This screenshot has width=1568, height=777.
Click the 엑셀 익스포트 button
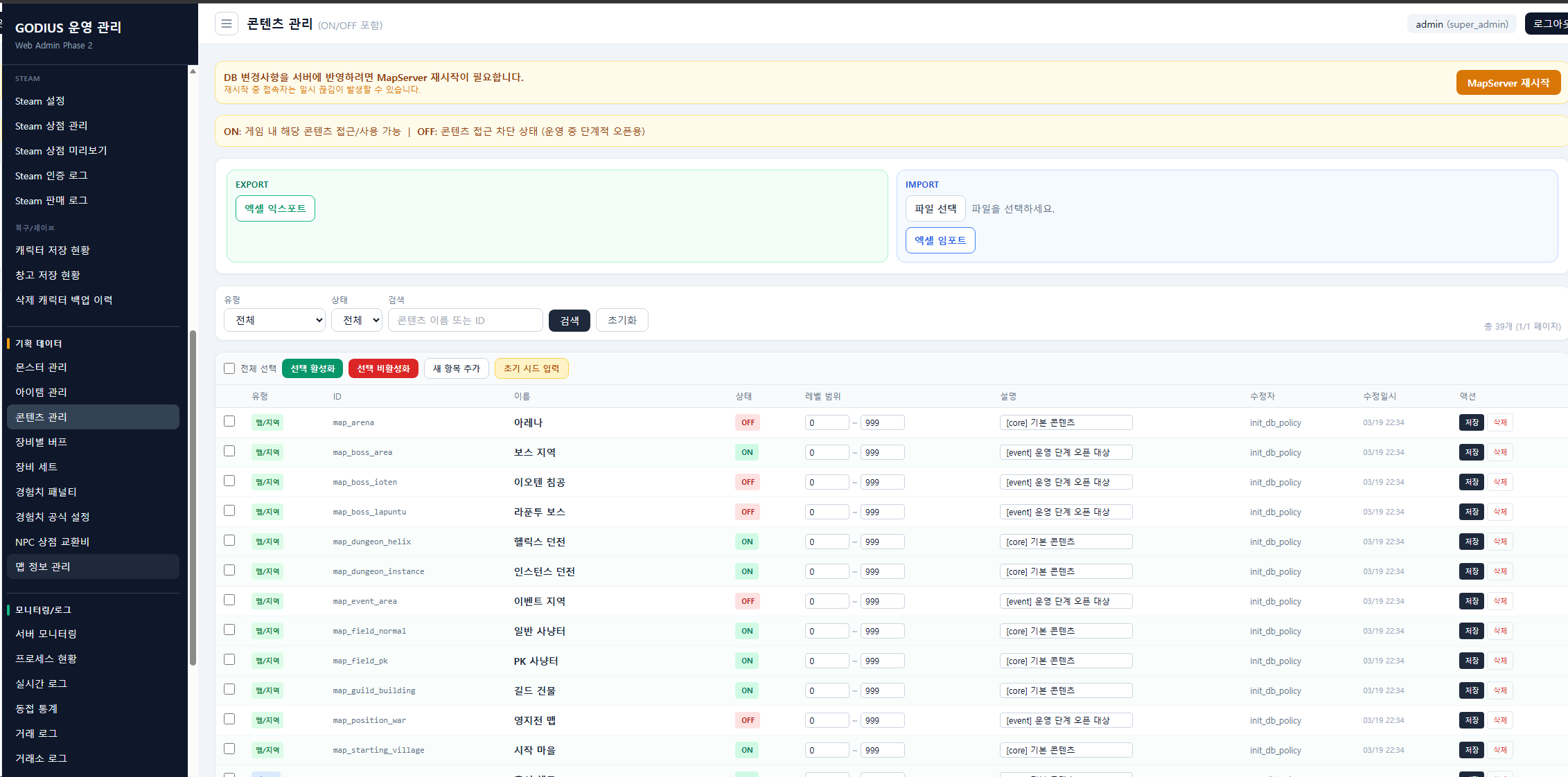tap(275, 208)
